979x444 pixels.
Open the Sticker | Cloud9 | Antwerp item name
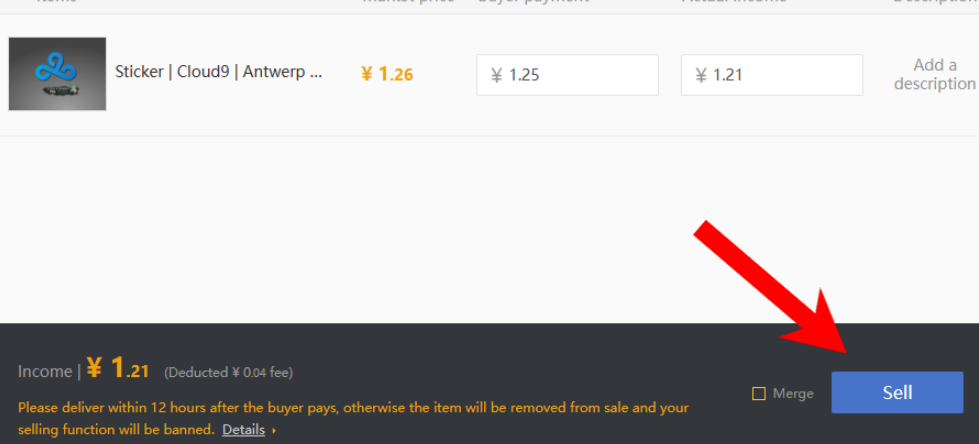(x=219, y=72)
